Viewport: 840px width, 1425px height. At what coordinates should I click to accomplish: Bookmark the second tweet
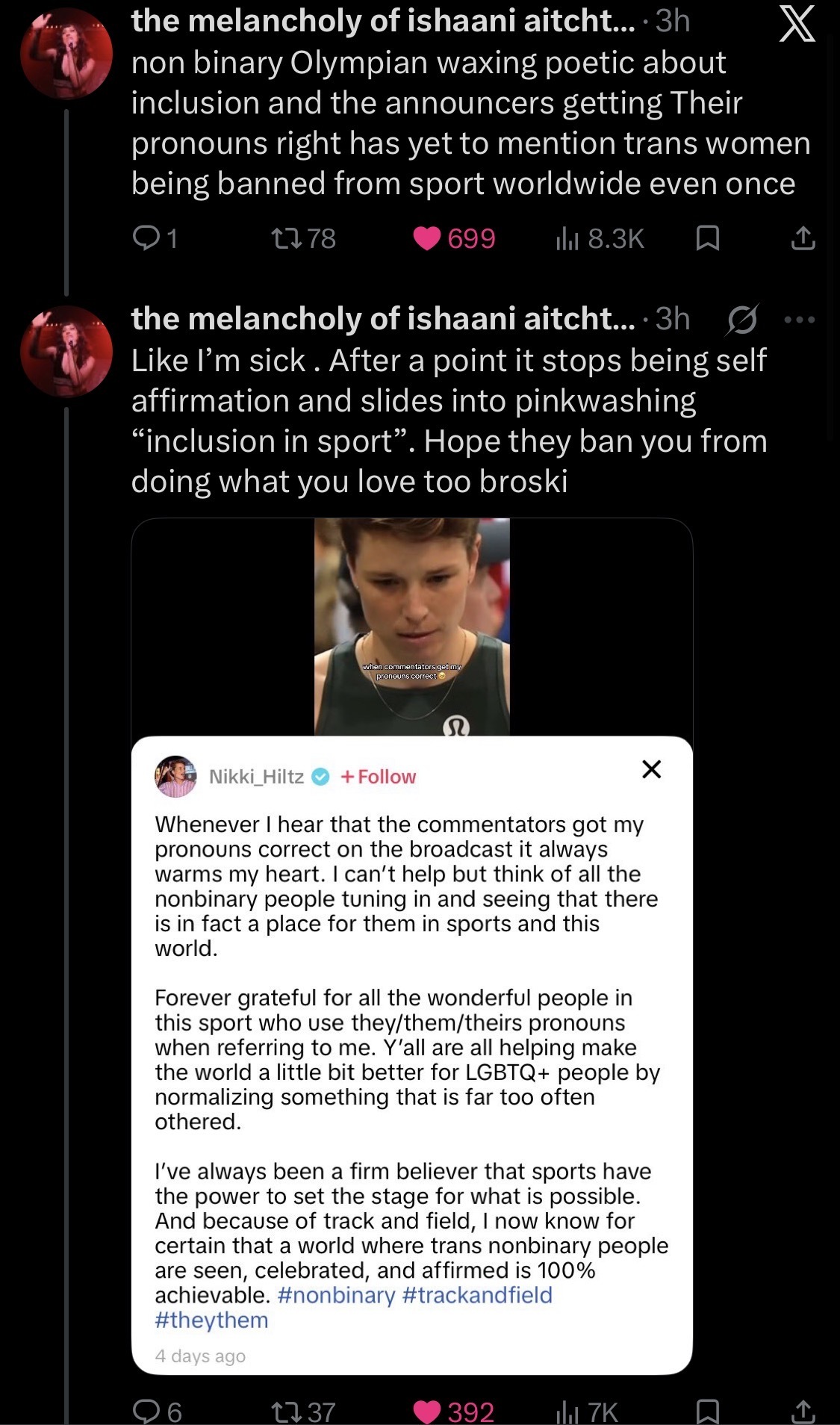click(x=707, y=1412)
